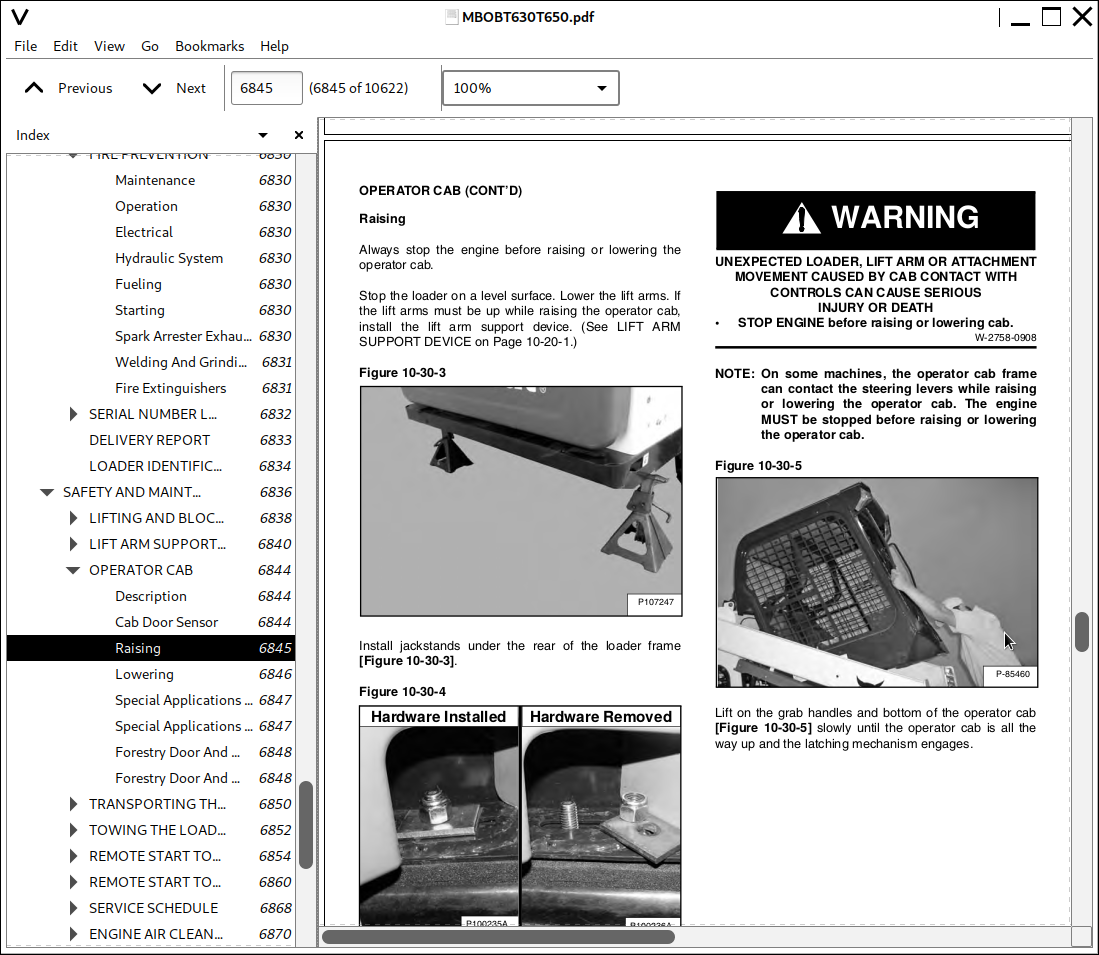
Task: Collapse the SAFETY AND MAINT... section
Action: point(47,492)
